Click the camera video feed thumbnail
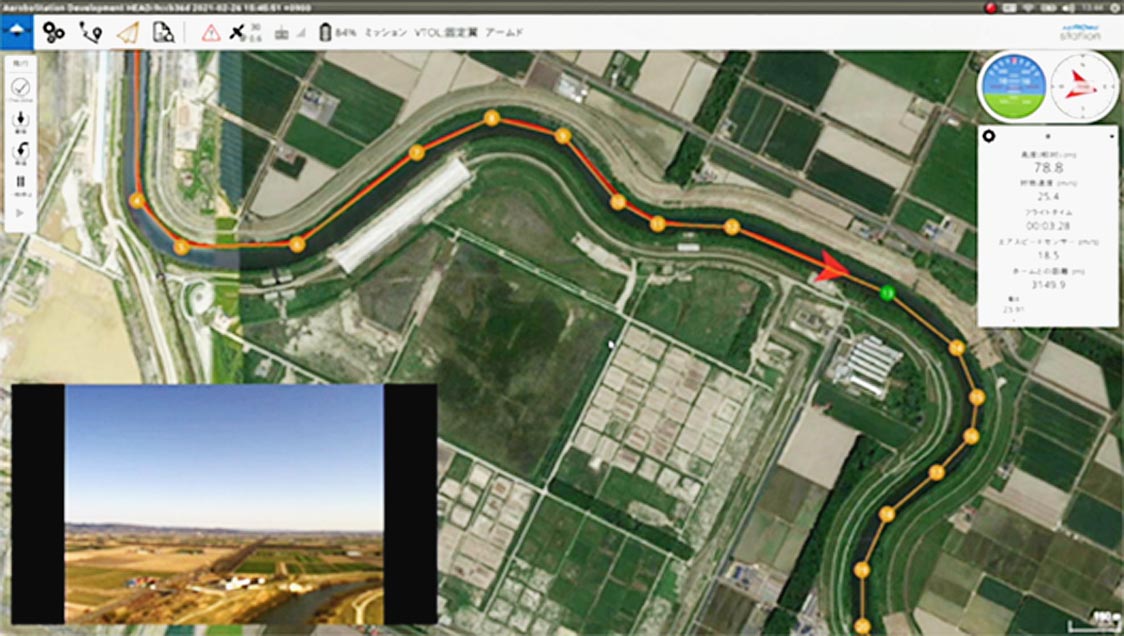Viewport: 1124px width, 636px height. tap(224, 504)
